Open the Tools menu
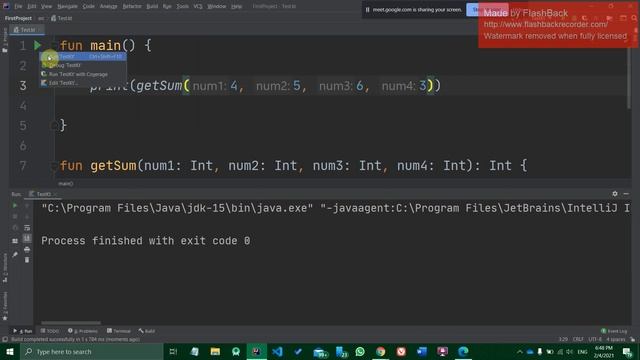640x360 pixels. tap(182, 6)
